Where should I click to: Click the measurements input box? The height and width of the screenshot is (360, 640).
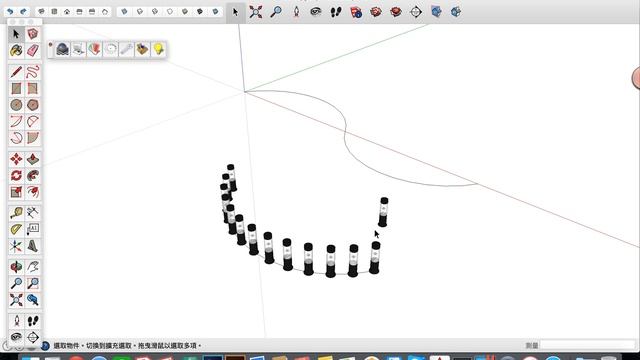coord(587,345)
